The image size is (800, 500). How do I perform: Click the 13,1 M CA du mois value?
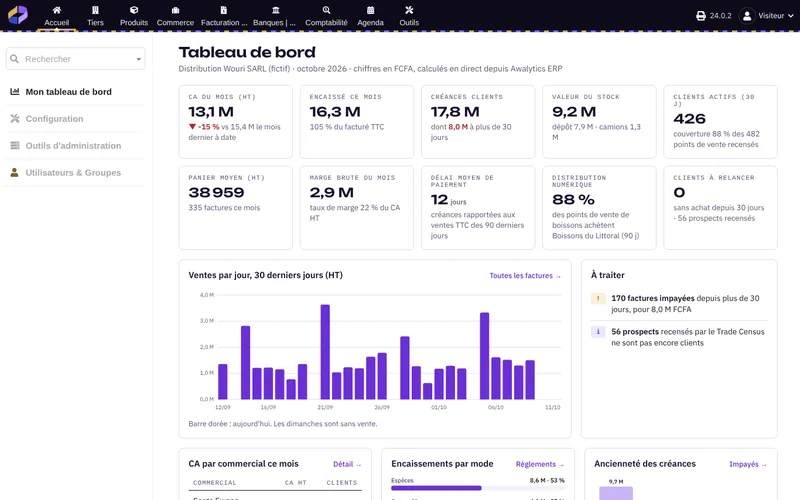[x=211, y=112]
